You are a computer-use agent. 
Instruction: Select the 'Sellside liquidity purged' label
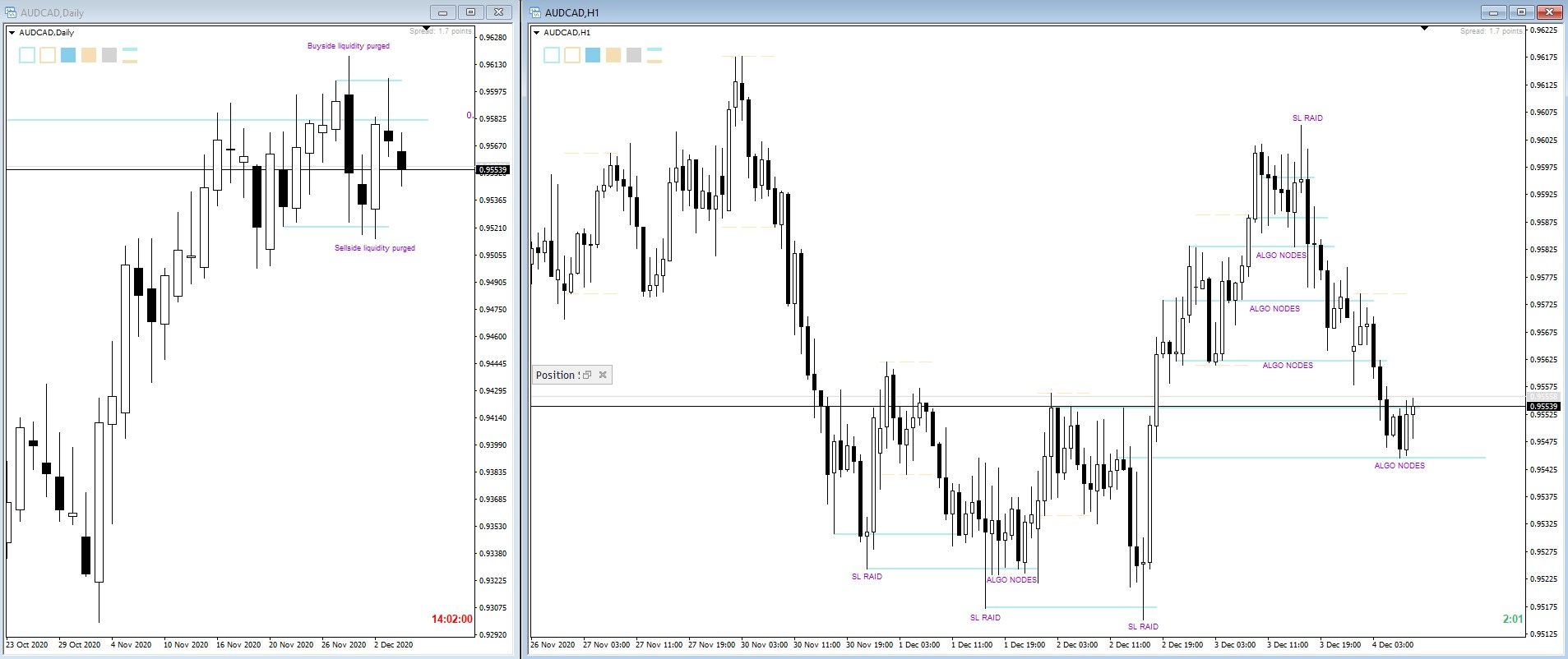[x=375, y=248]
